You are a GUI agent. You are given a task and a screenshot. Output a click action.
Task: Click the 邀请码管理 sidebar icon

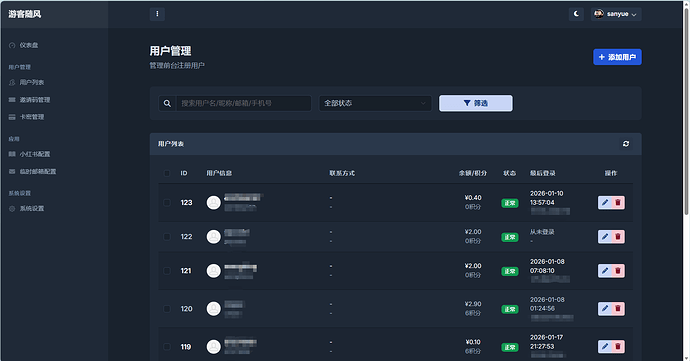pyautogui.click(x=12, y=100)
